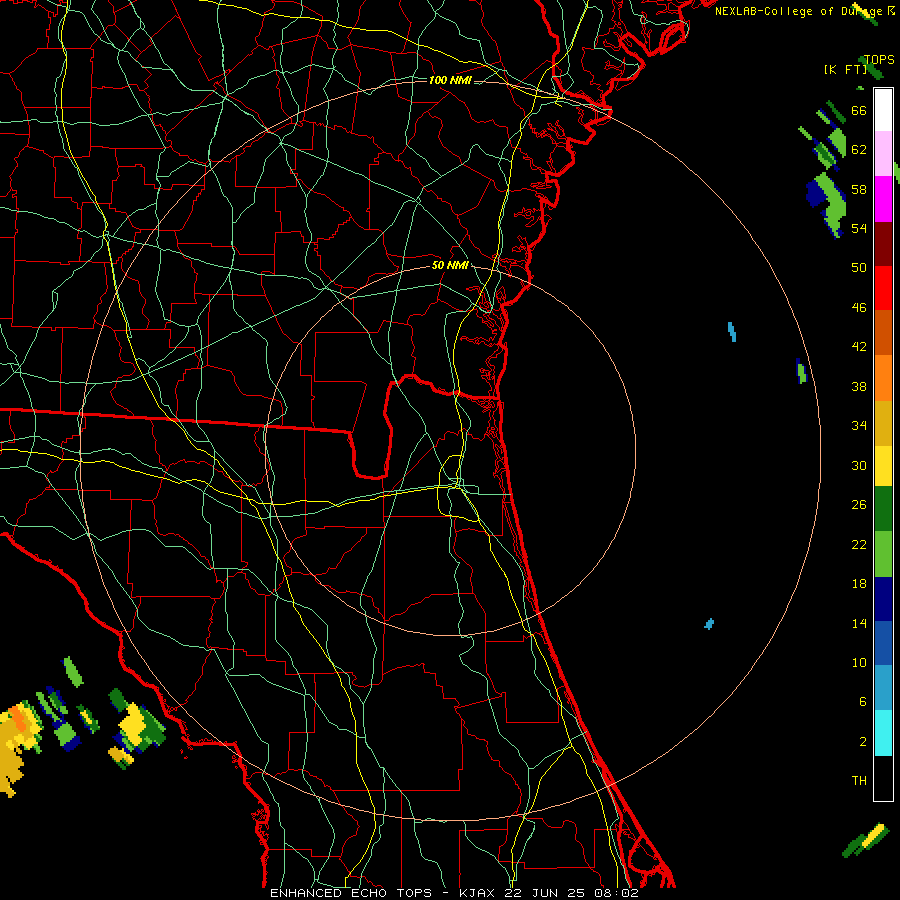Click the light green legend swatch
The height and width of the screenshot is (900, 900).
[883, 554]
